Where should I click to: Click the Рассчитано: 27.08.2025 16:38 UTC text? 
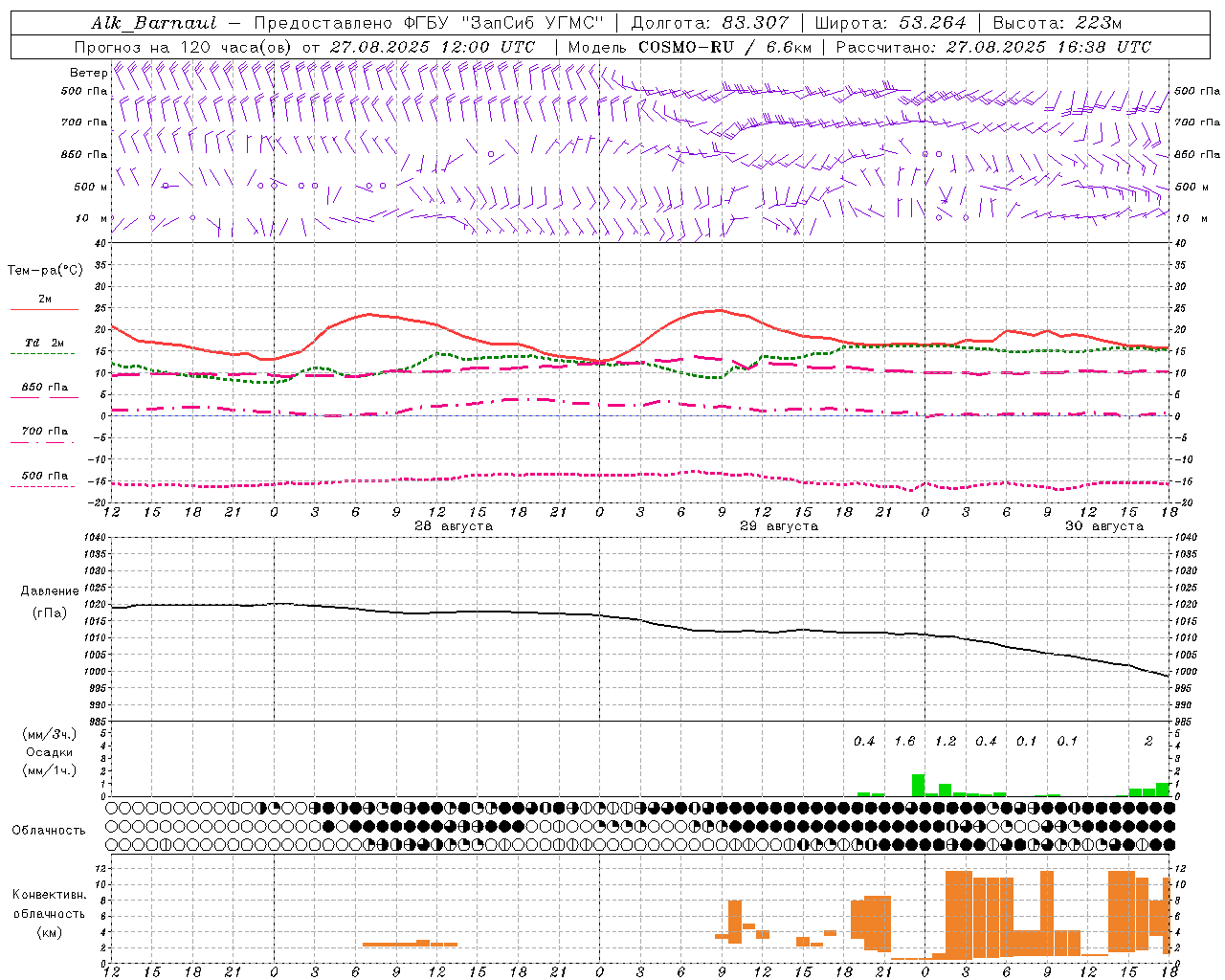[x=993, y=47]
